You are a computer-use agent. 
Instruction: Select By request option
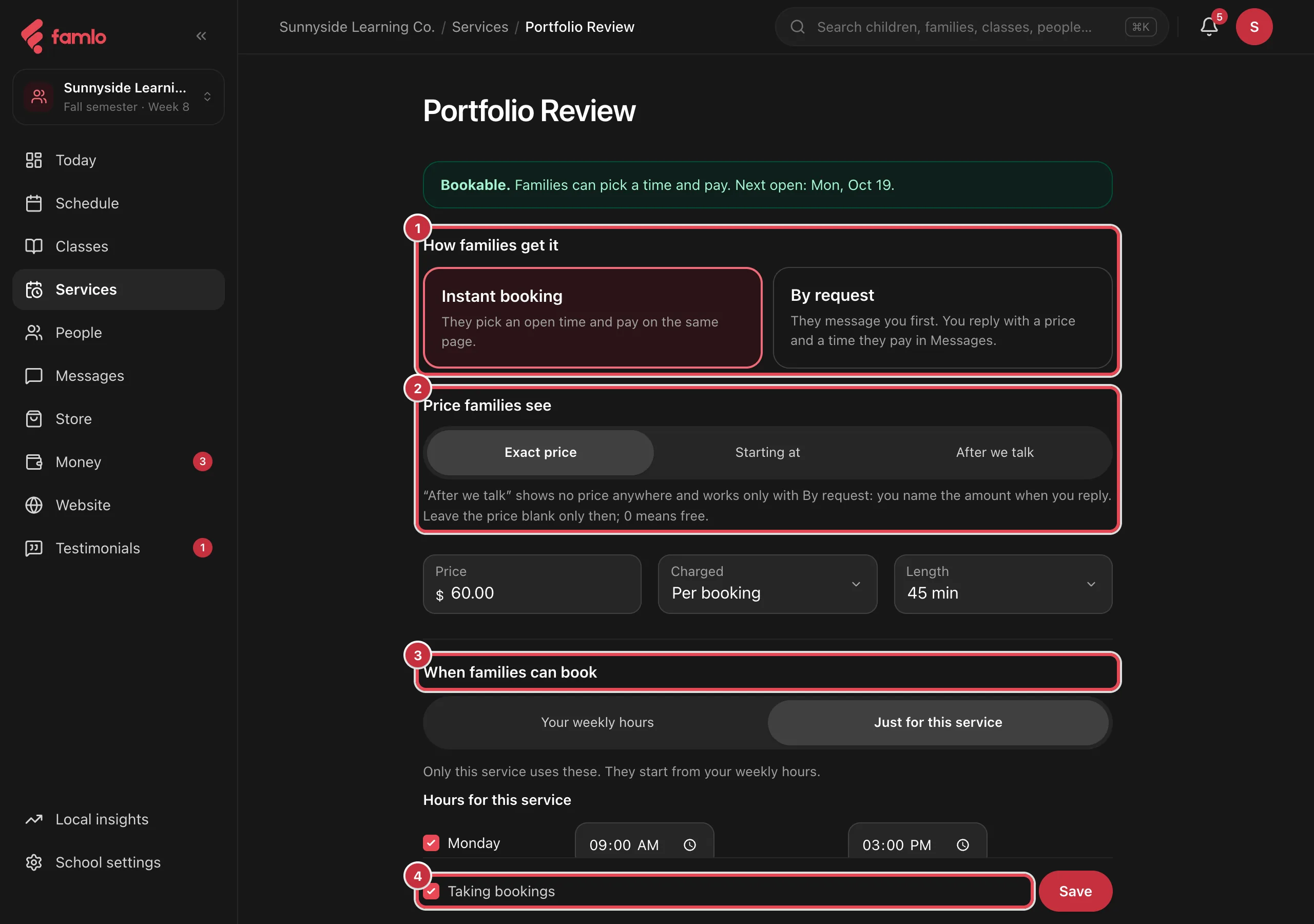point(942,318)
